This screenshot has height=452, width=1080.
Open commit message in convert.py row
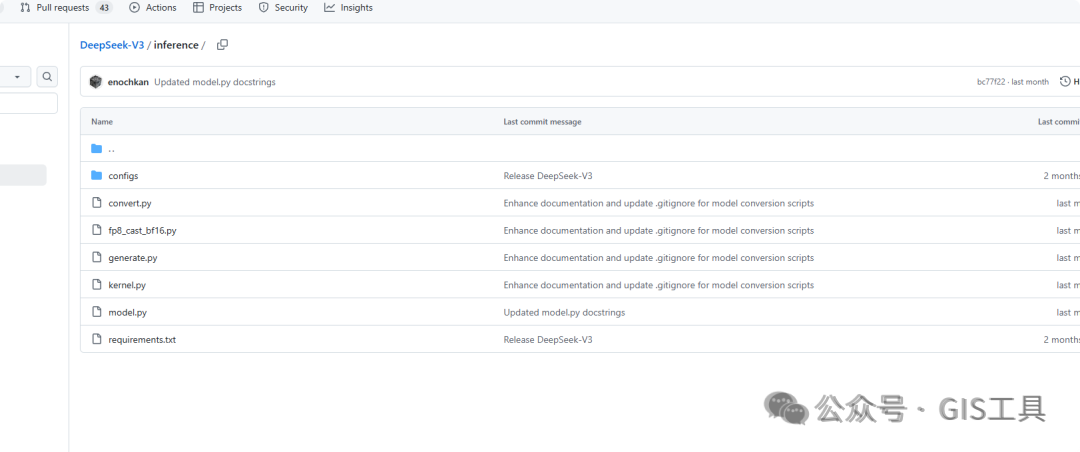(658, 203)
